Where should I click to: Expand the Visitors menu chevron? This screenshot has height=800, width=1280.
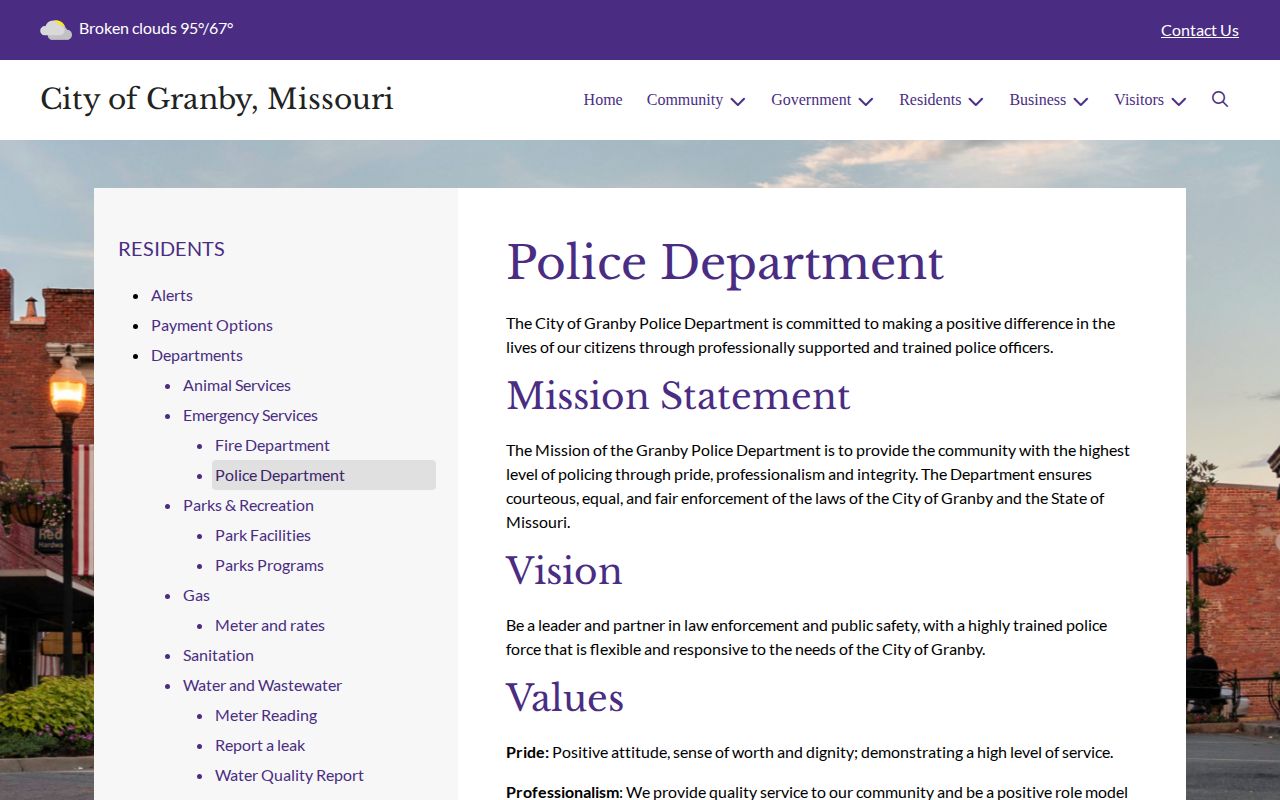click(1179, 101)
